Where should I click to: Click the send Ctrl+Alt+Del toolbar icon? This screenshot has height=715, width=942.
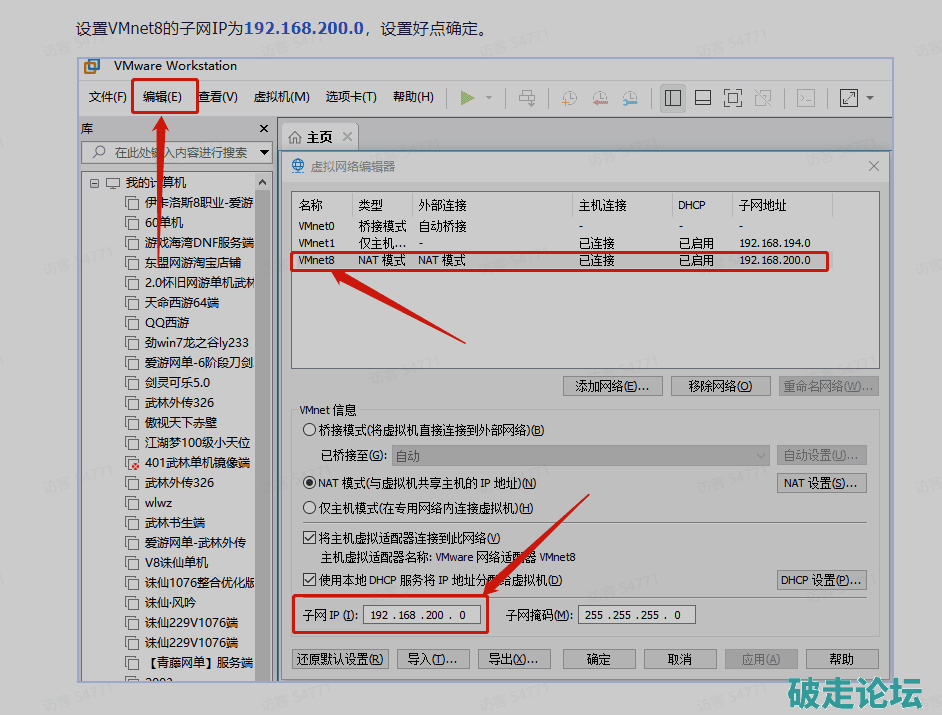pyautogui.click(x=527, y=98)
